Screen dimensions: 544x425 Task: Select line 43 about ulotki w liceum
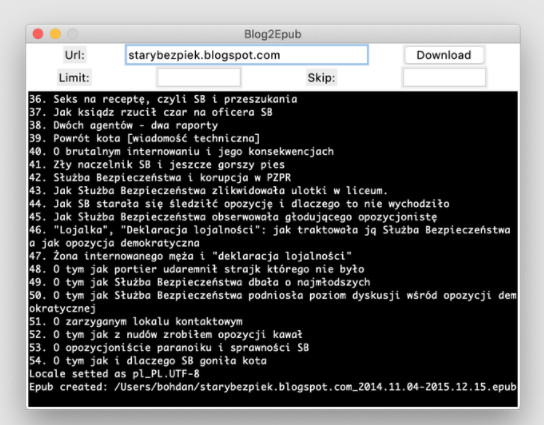tap(208, 191)
